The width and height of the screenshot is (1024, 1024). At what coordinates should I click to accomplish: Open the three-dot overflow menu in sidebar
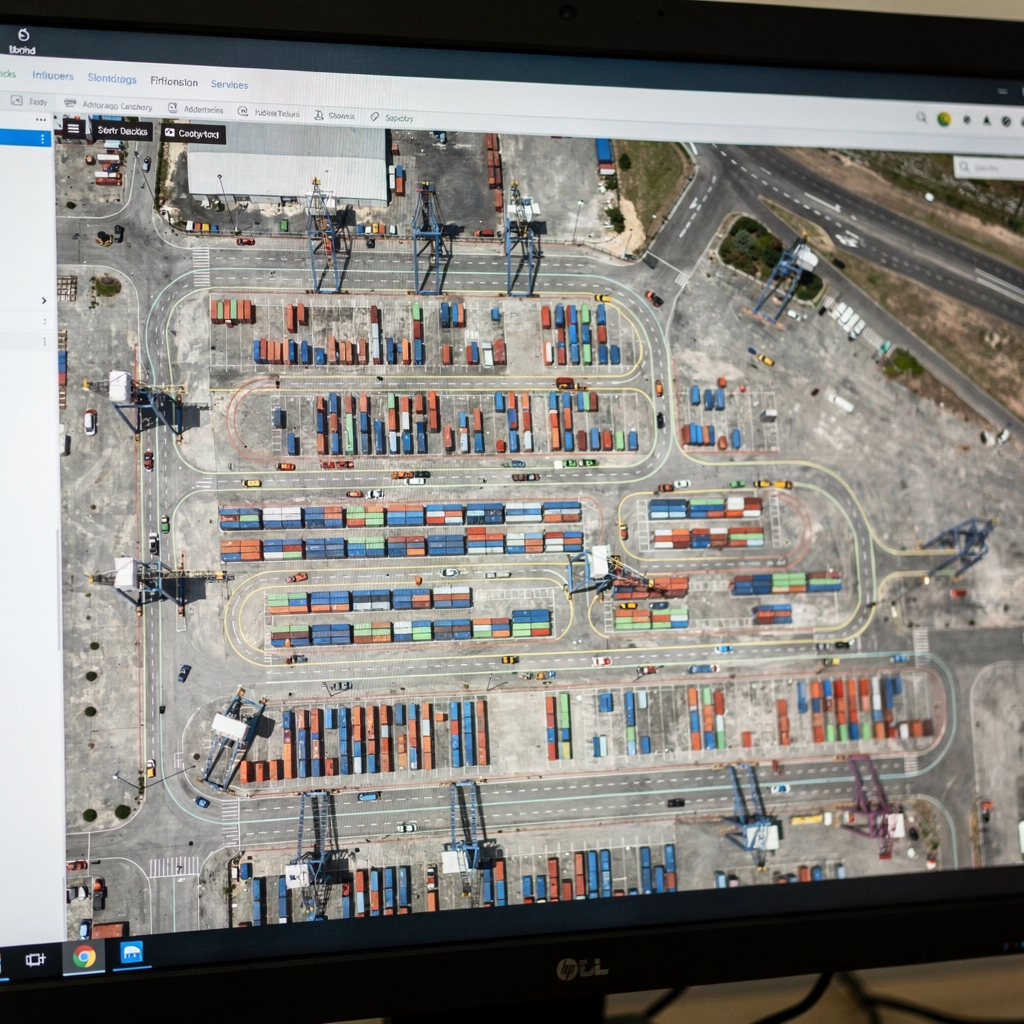point(40,119)
